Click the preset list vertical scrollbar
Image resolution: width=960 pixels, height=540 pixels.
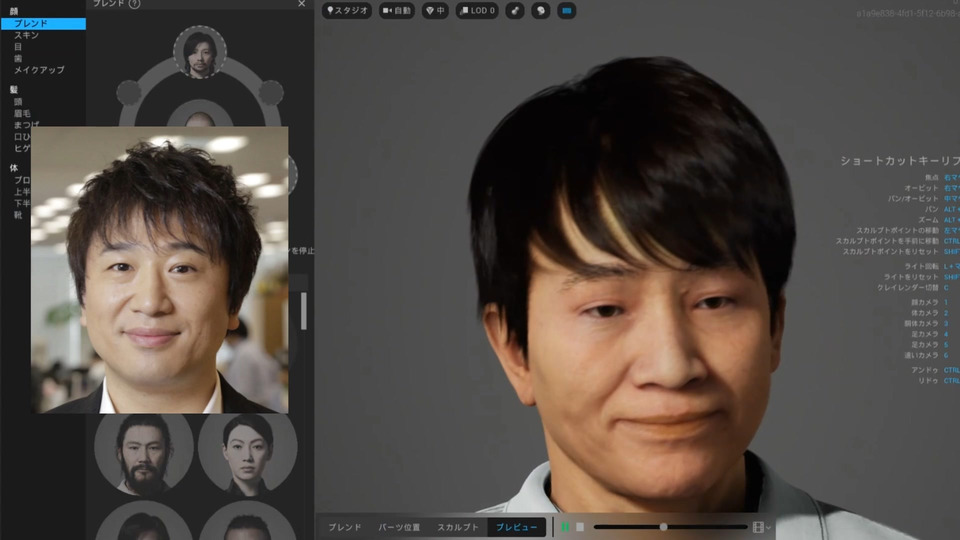pyautogui.click(x=304, y=311)
